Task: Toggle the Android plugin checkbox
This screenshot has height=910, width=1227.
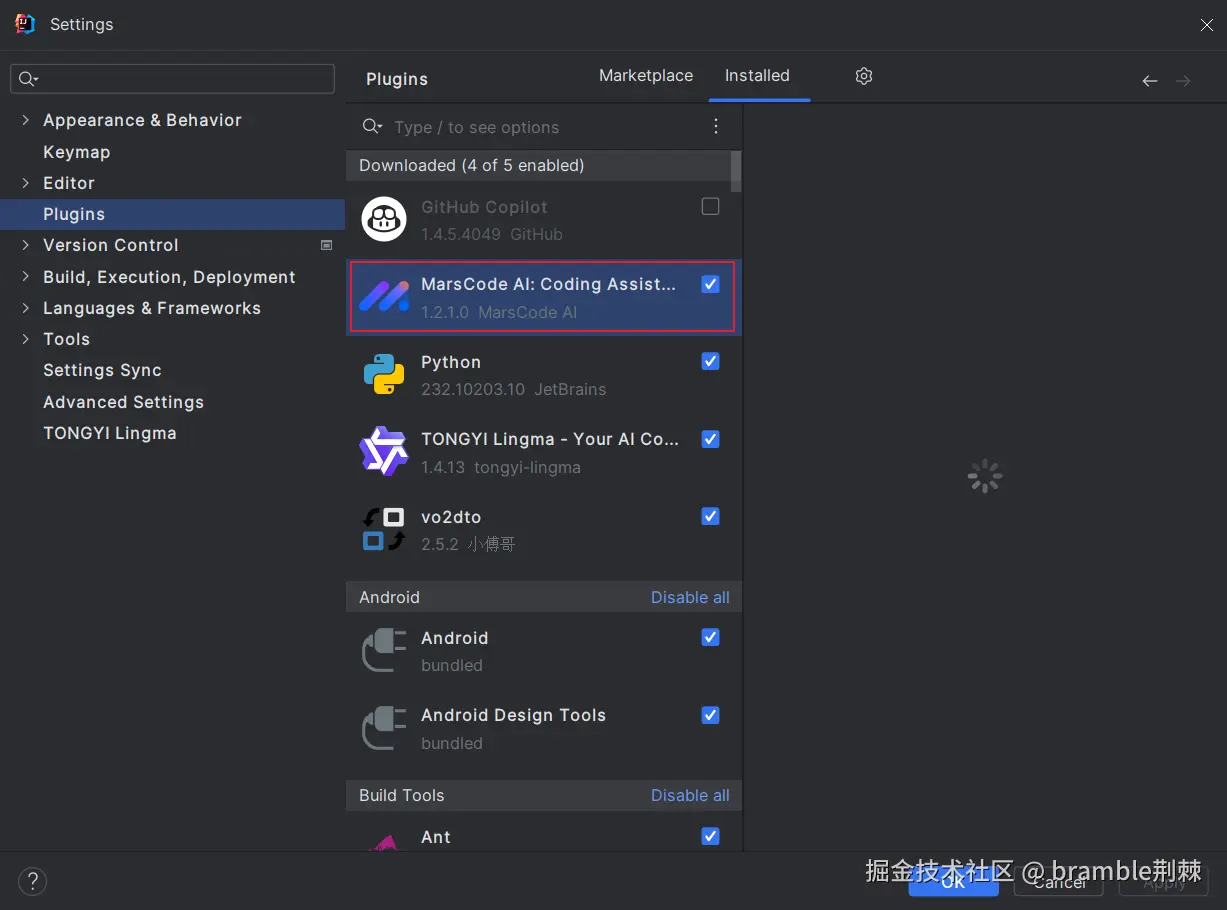Action: point(710,637)
